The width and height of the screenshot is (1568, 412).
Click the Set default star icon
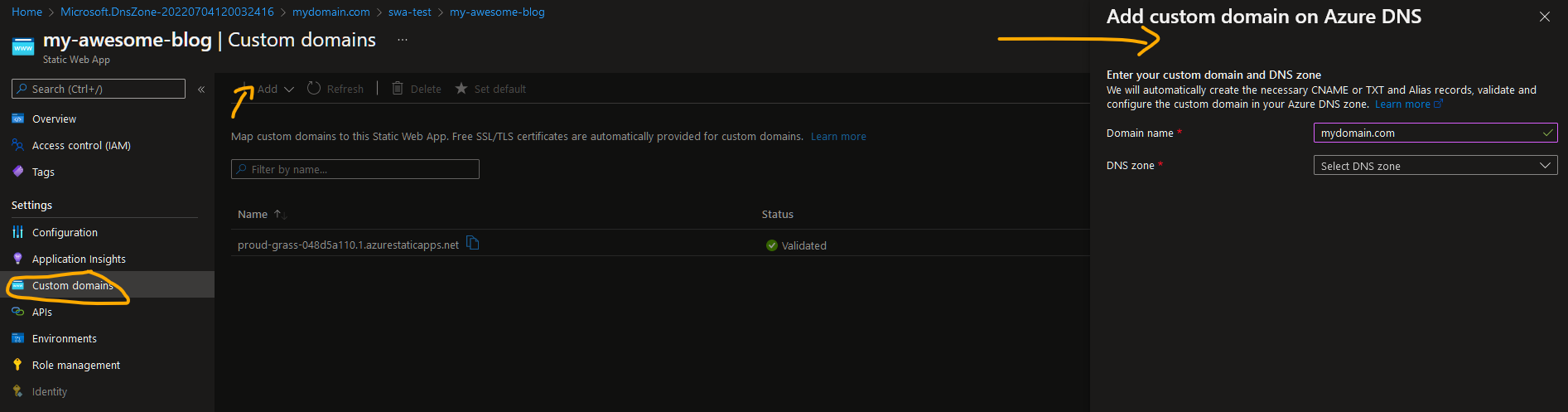[461, 89]
